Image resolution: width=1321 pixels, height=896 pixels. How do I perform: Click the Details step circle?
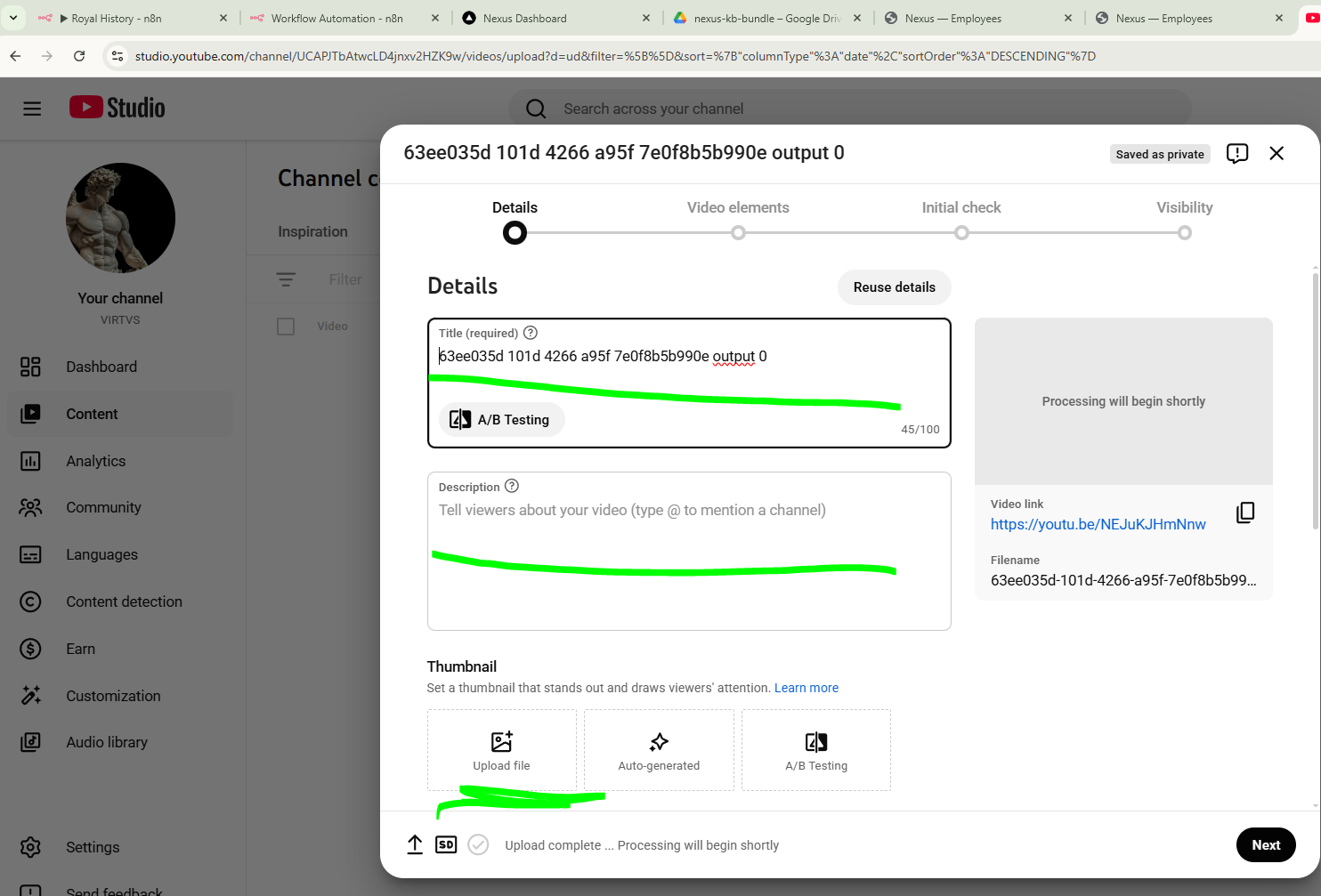515,233
